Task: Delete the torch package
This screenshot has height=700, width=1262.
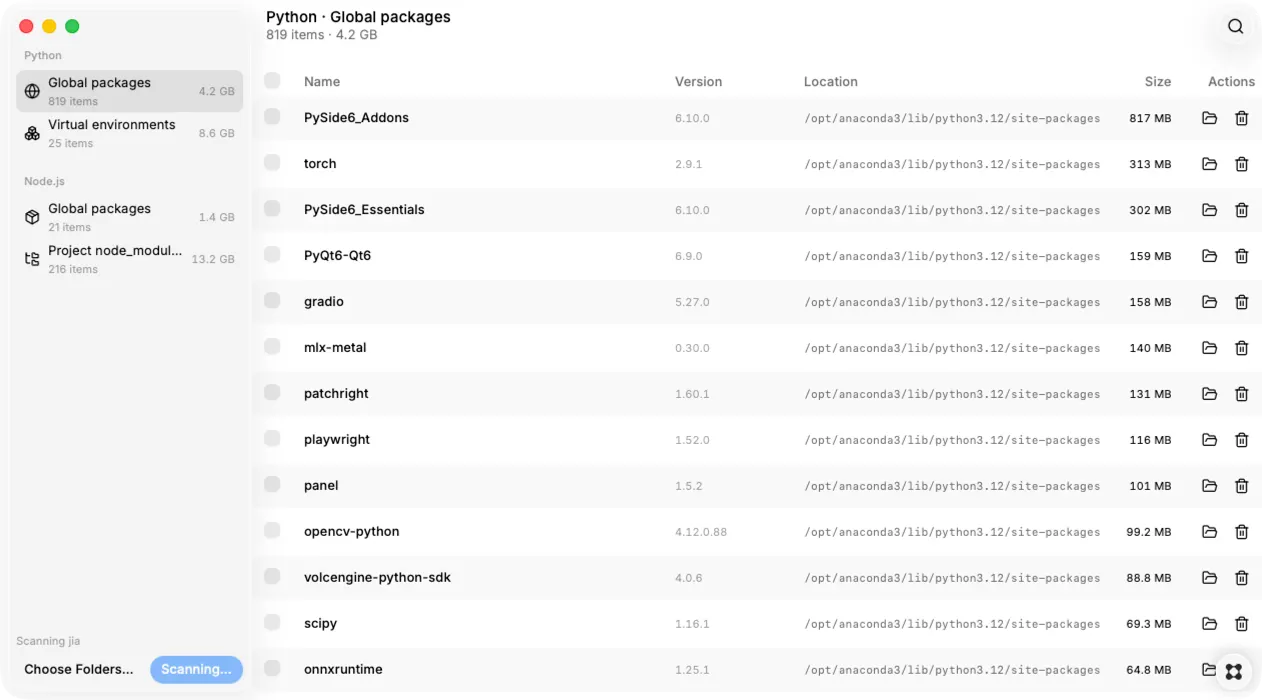Action: [1241, 164]
